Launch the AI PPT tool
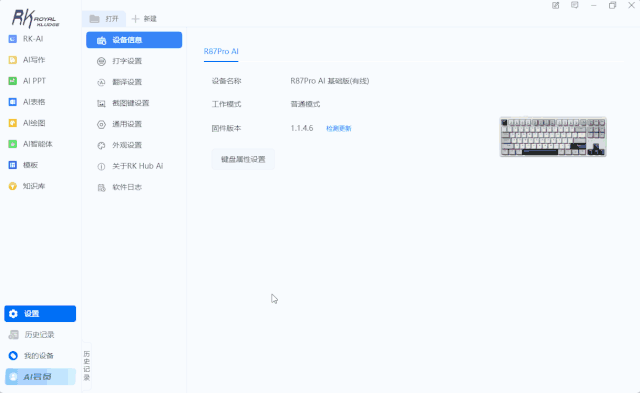Screen dimensions: 640x393 27,81
